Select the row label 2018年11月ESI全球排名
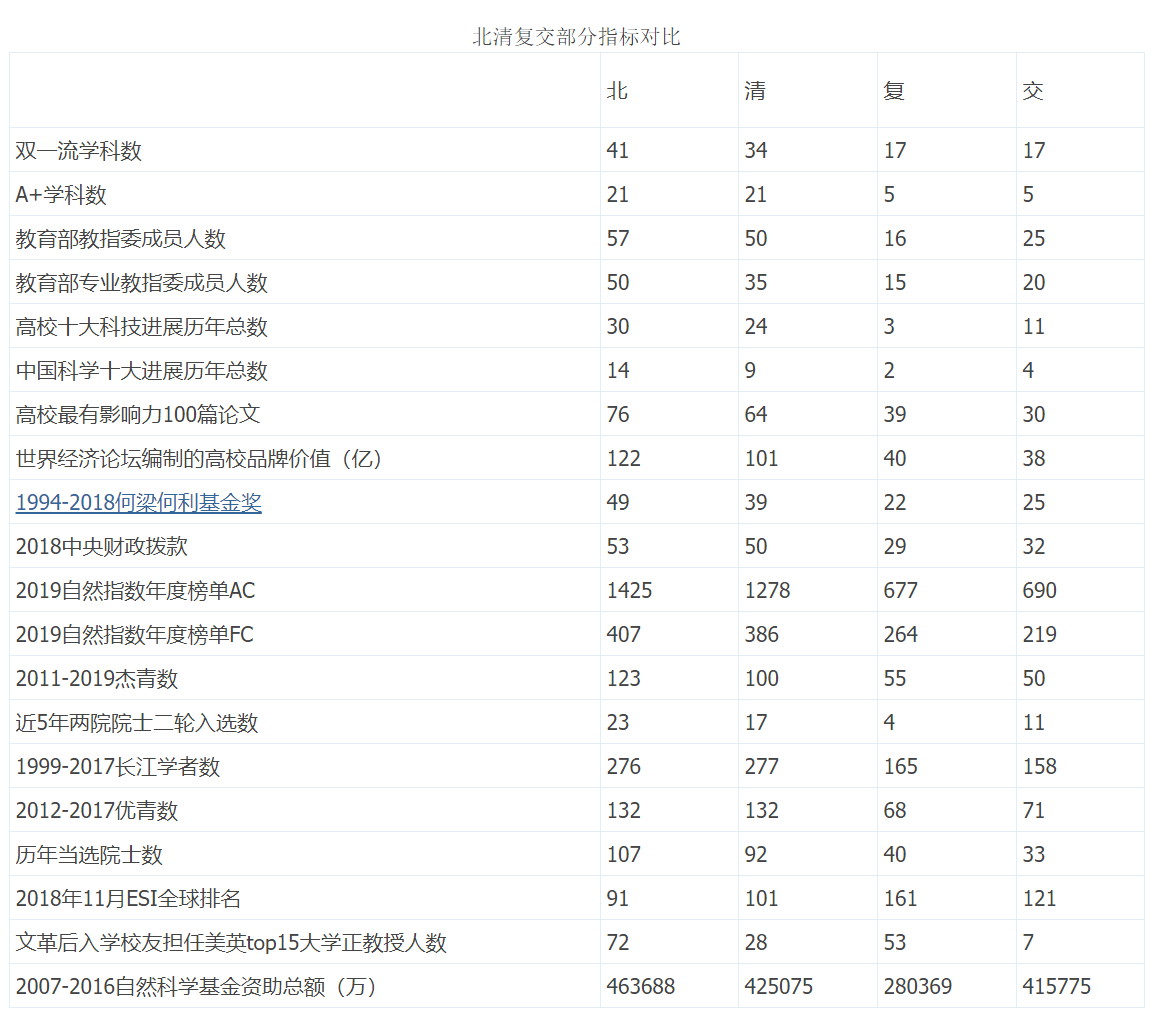Viewport: 1167px width, 1014px height. coord(128,899)
